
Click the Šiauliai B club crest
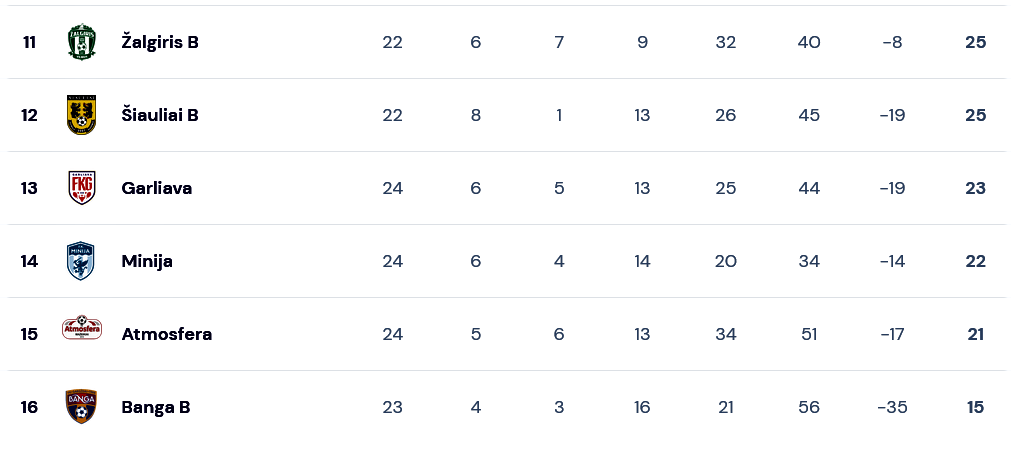point(82,115)
